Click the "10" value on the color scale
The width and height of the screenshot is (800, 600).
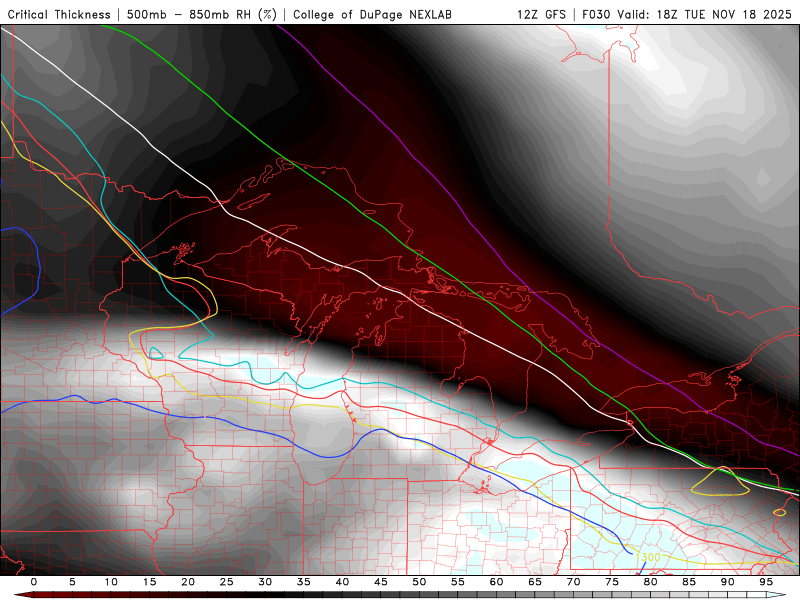click(x=111, y=582)
